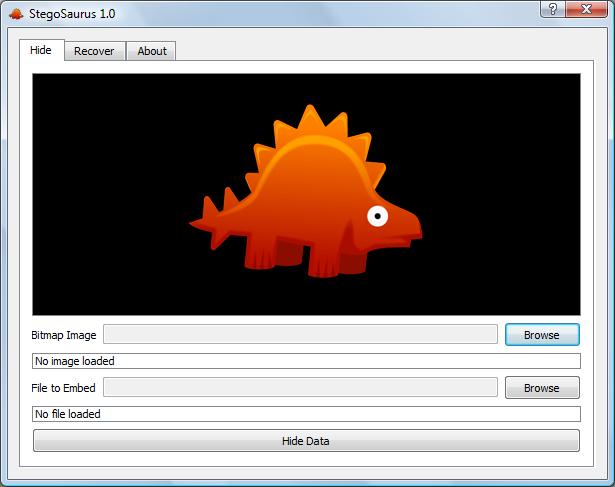Image resolution: width=615 pixels, height=487 pixels.
Task: Click the Hide Data button
Action: click(306, 441)
